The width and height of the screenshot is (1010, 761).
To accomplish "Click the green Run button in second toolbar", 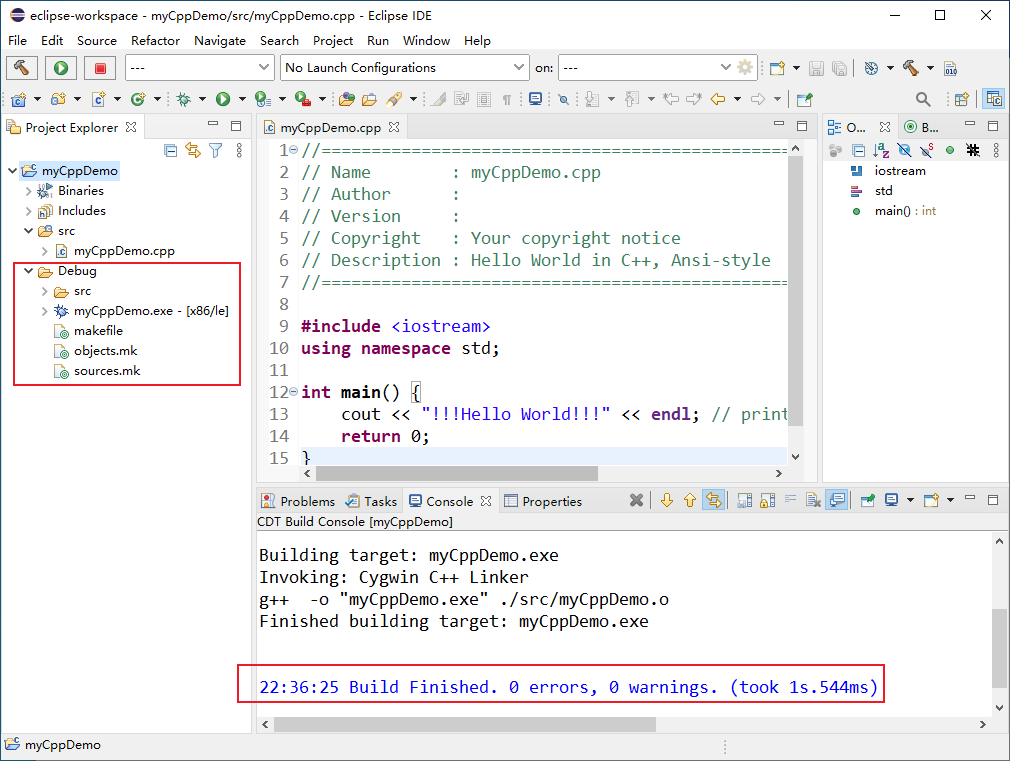I will click(x=223, y=99).
